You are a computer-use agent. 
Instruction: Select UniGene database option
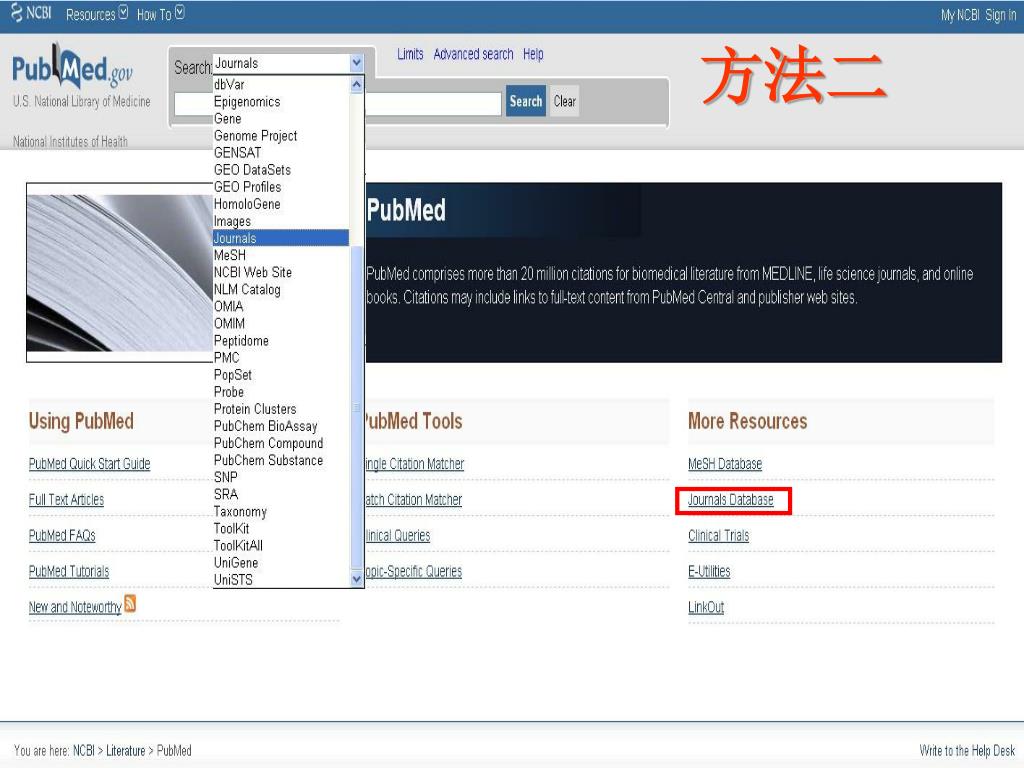tap(281, 562)
